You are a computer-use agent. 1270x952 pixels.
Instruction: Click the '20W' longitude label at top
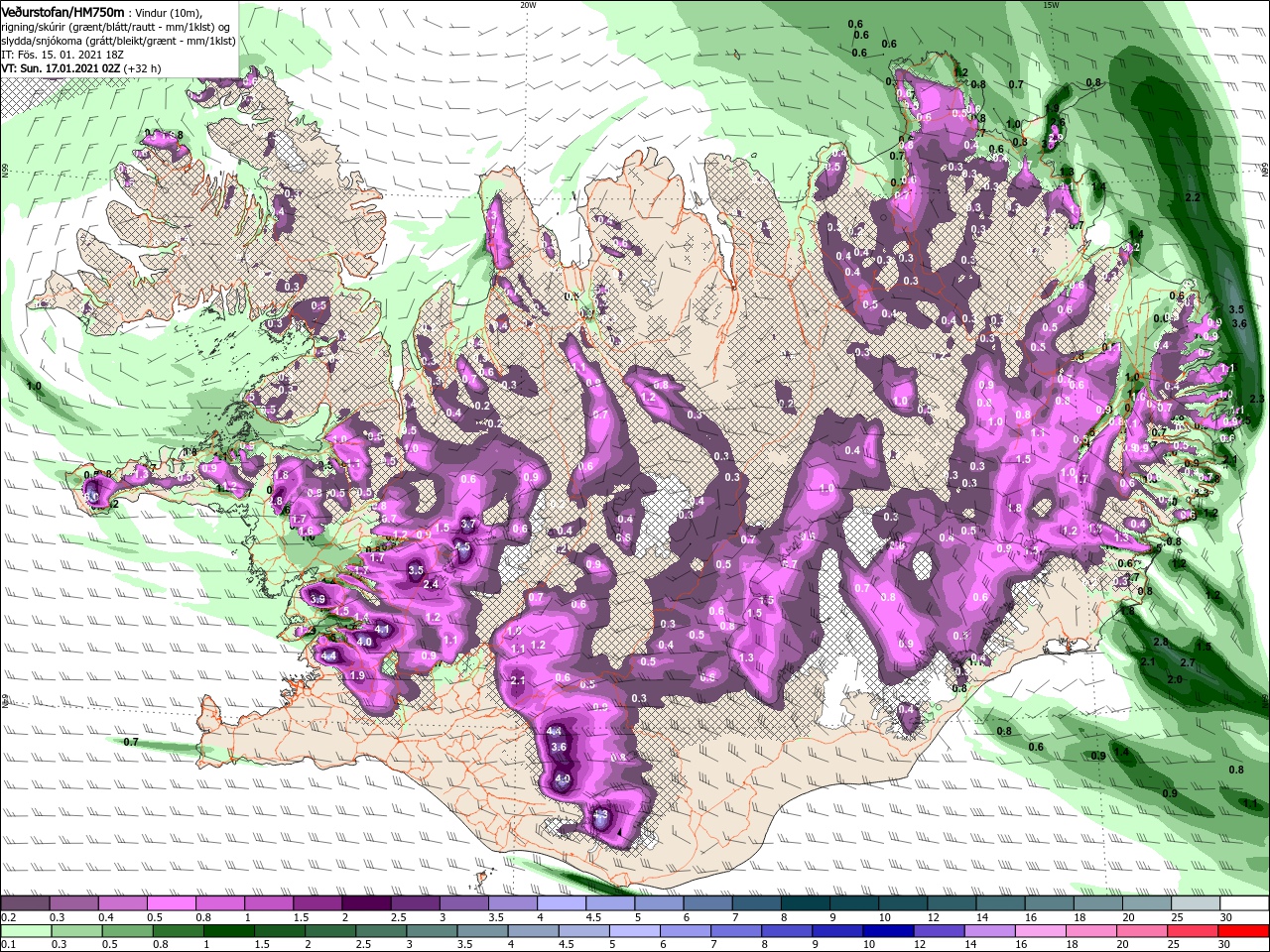tap(528, 4)
